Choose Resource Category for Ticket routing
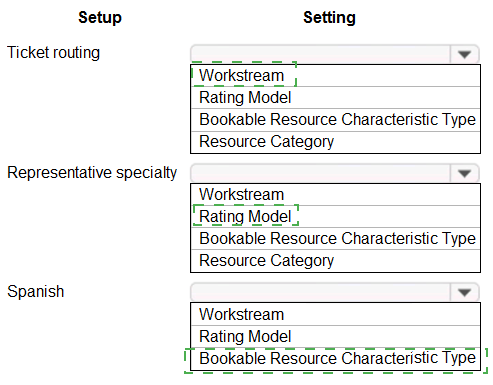Image resolution: width=493 pixels, height=385 pixels. (x=335, y=142)
